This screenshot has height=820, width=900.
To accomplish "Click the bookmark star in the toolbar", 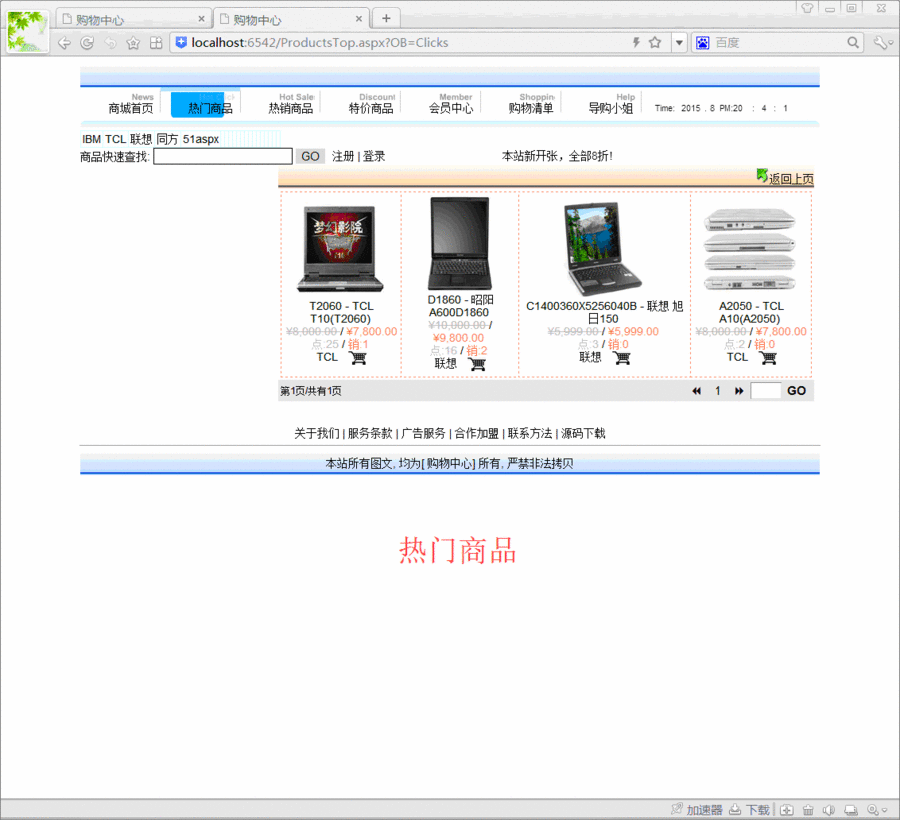I will (x=134, y=43).
